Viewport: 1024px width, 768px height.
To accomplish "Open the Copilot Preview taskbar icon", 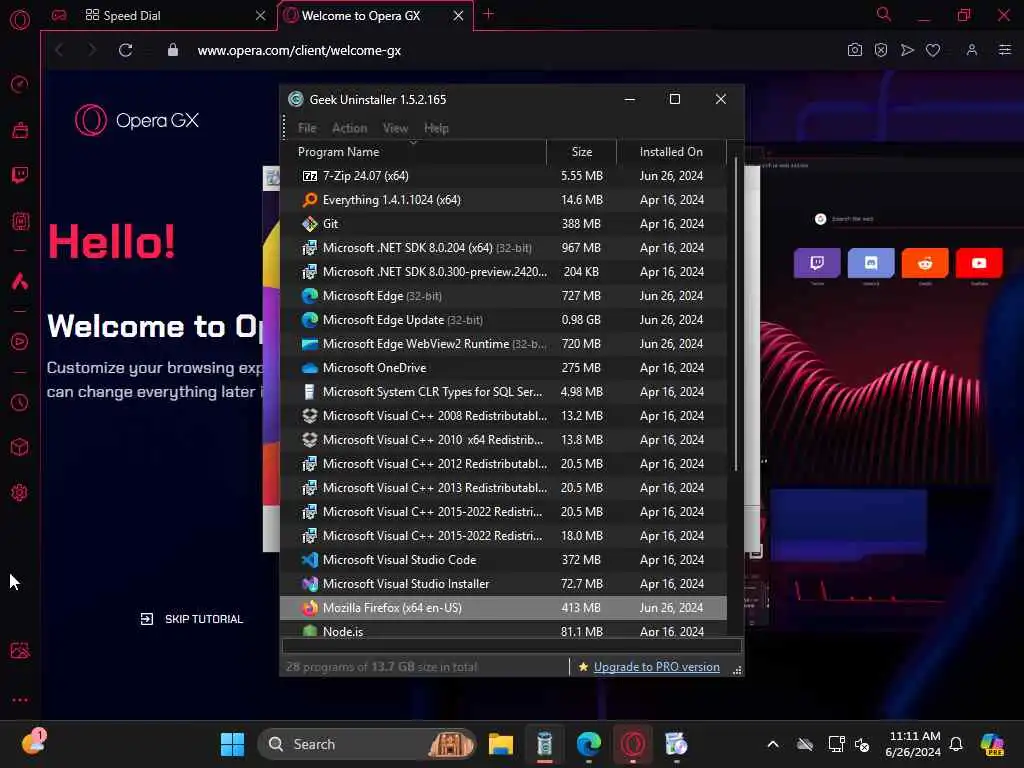I will click(992, 744).
